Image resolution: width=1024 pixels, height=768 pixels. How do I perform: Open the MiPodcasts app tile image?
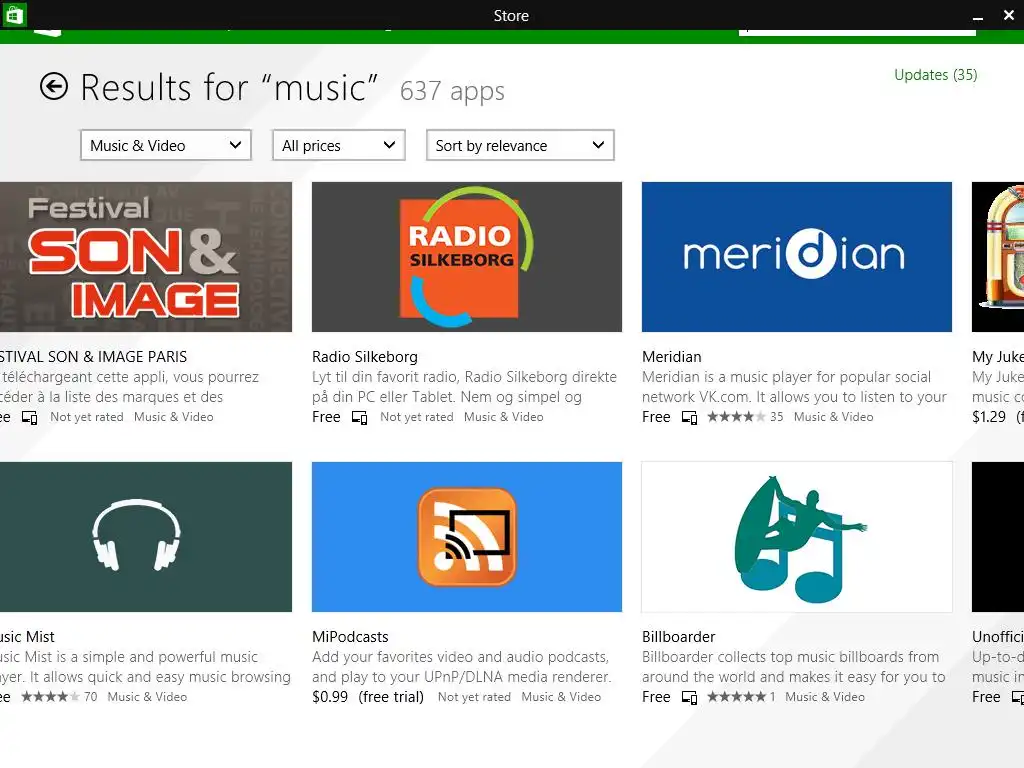pyautogui.click(x=467, y=537)
